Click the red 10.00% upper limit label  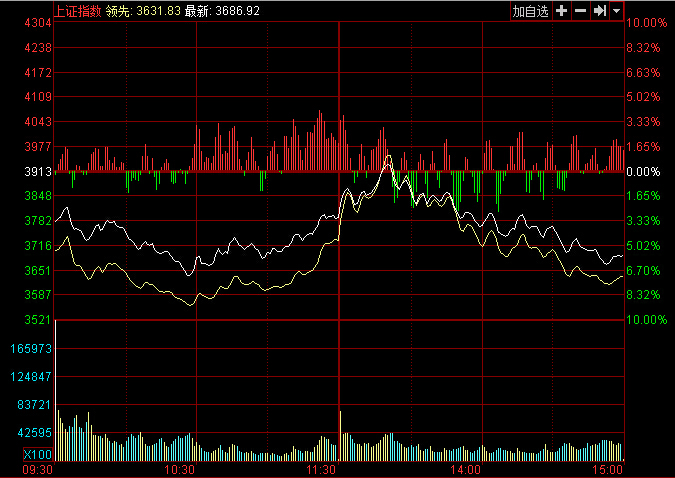point(646,23)
